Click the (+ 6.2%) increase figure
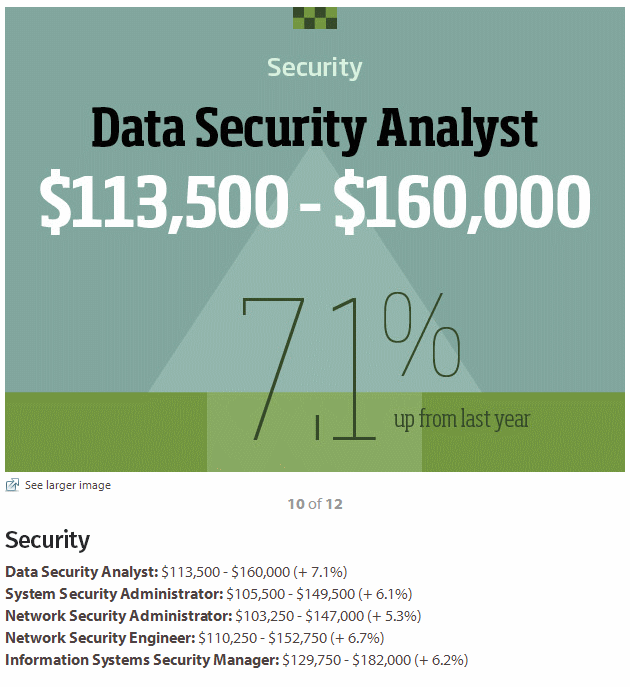The image size is (630, 687). pos(441,660)
